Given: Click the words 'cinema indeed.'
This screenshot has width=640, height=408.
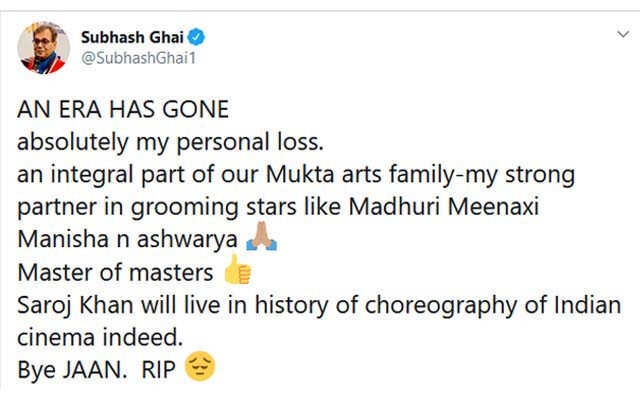Looking at the screenshot, I should click(x=100, y=337).
